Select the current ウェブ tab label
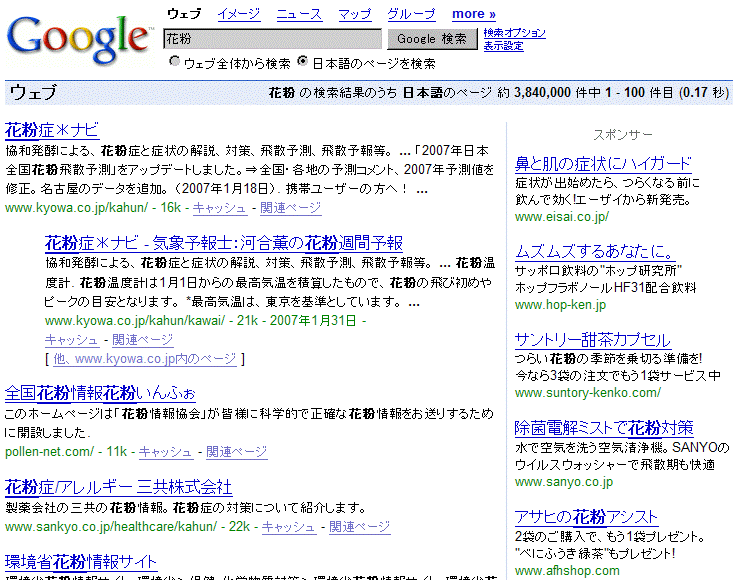The width and height of the screenshot is (736, 580). coord(184,14)
